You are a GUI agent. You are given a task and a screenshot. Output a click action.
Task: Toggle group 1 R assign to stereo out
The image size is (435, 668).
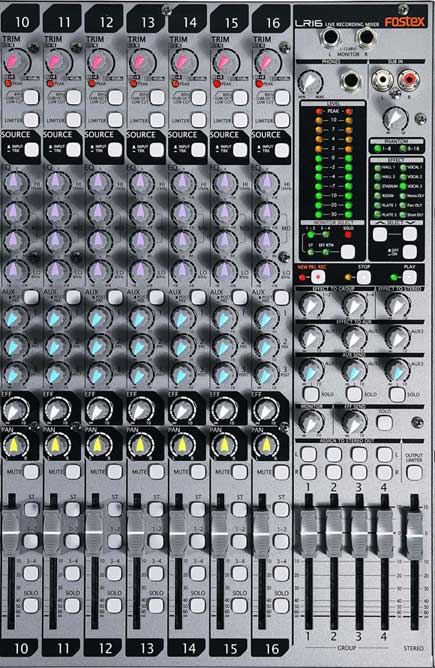[308, 472]
